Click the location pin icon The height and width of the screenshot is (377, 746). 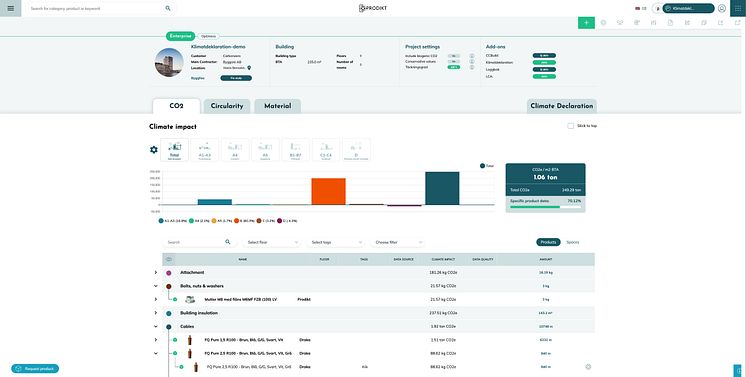click(x=249, y=68)
